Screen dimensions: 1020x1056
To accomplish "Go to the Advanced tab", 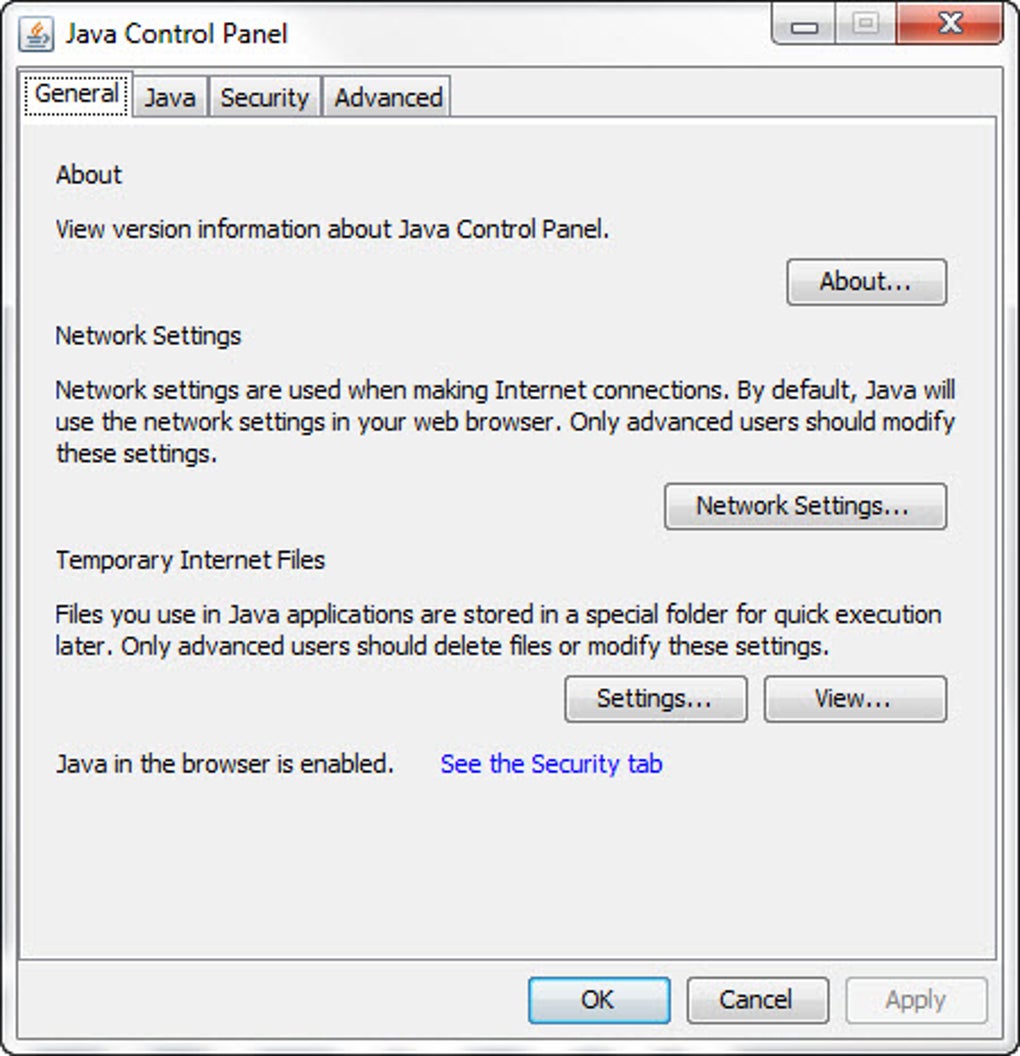I will pyautogui.click(x=388, y=98).
